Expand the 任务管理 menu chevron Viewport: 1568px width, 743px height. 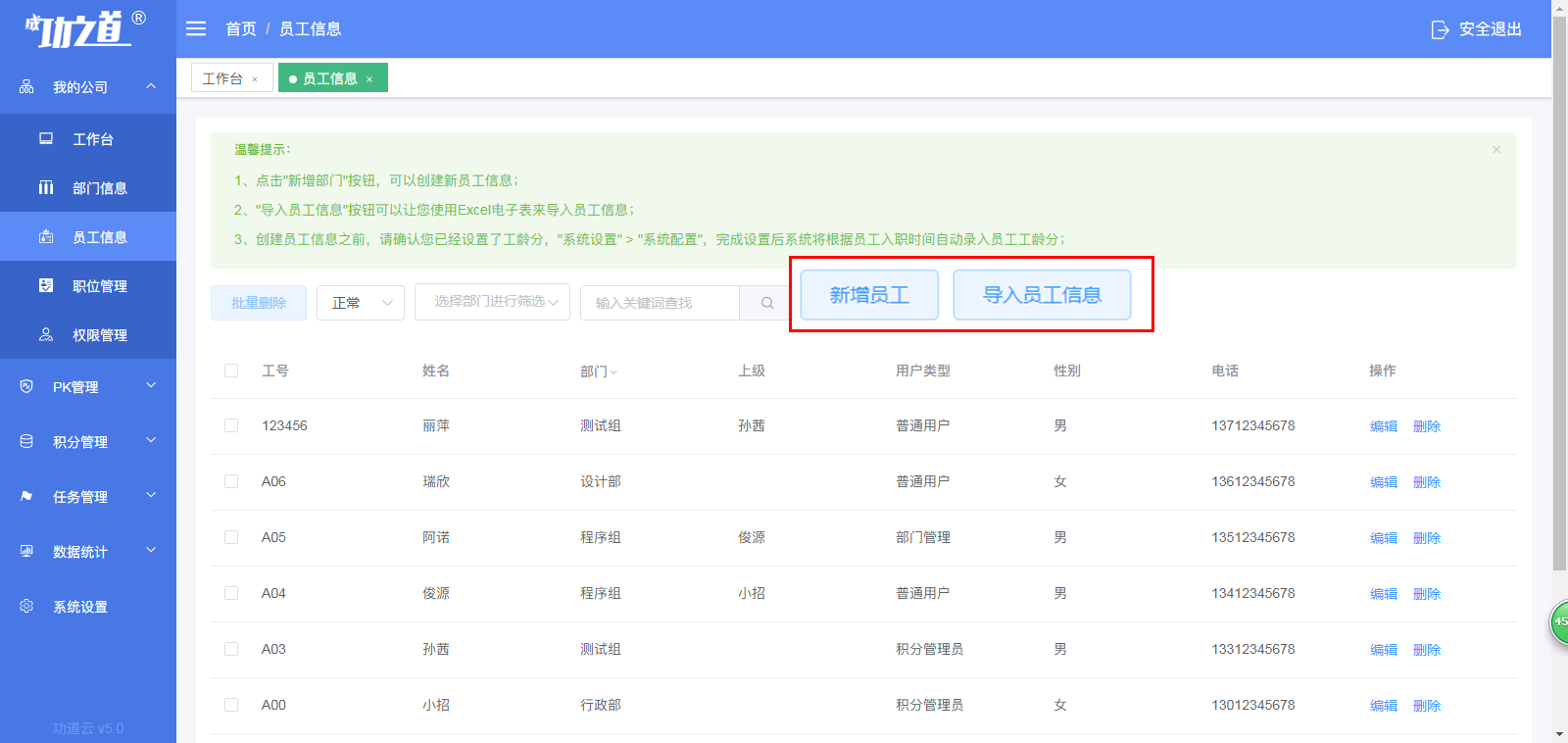point(151,496)
